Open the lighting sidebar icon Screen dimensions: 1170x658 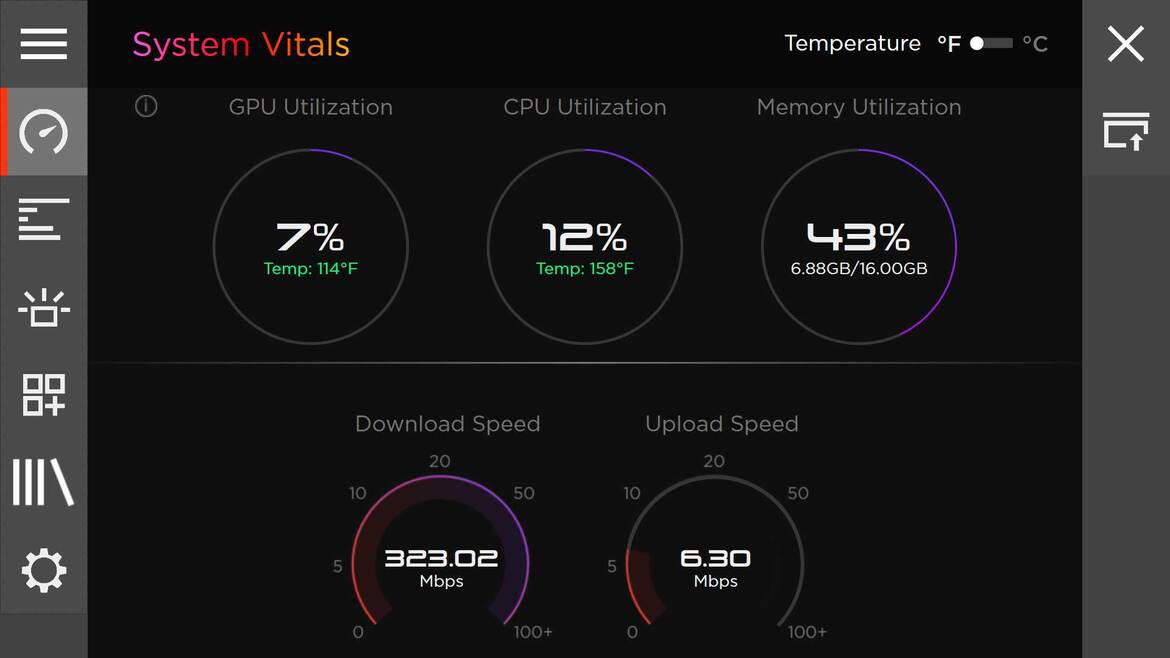pyautogui.click(x=43, y=307)
